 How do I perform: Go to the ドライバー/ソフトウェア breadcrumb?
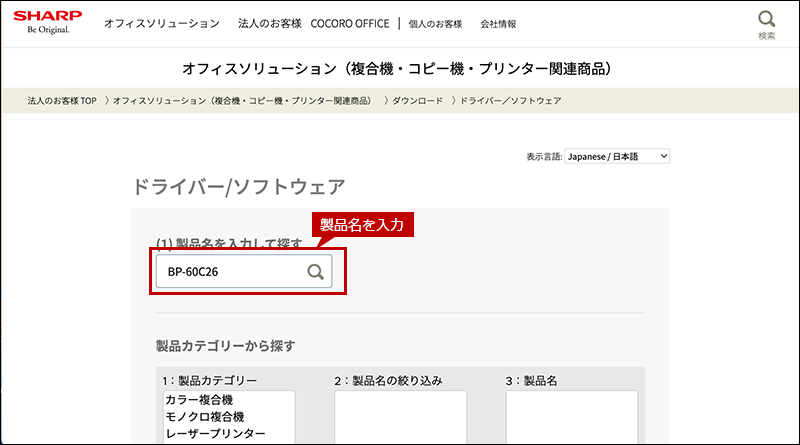click(511, 101)
